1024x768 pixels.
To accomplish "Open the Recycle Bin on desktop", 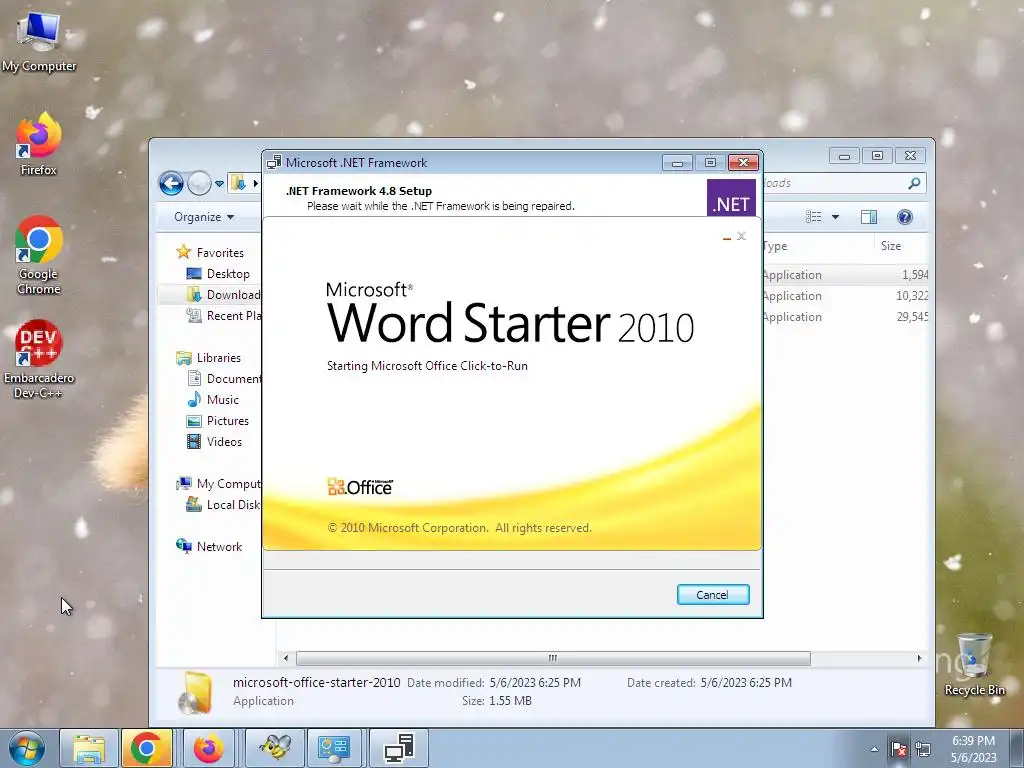I will (974, 665).
